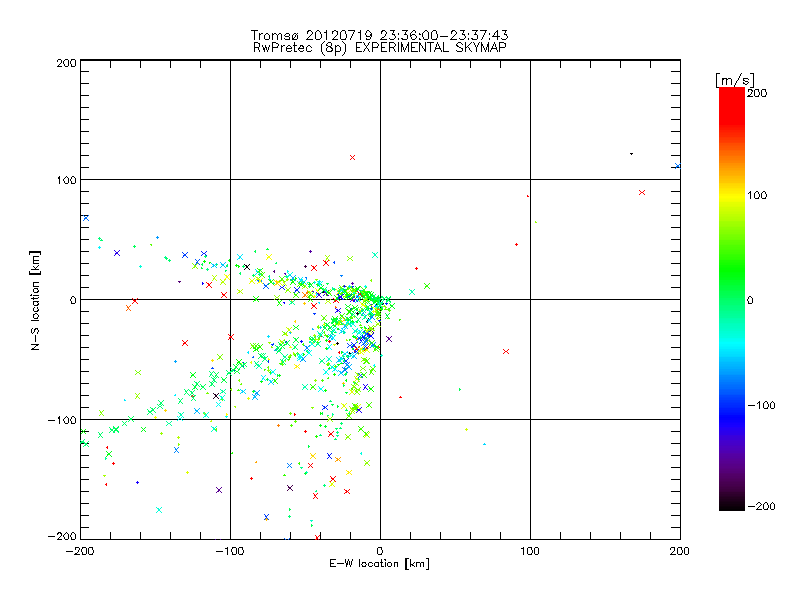The width and height of the screenshot is (800, 600).
Task: Click the y-axis tick label '100'
Action: tap(66, 180)
